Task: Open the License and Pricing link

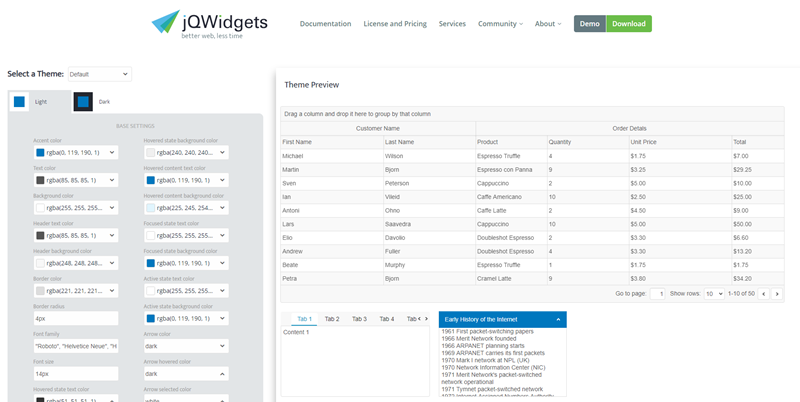Action: (x=395, y=24)
